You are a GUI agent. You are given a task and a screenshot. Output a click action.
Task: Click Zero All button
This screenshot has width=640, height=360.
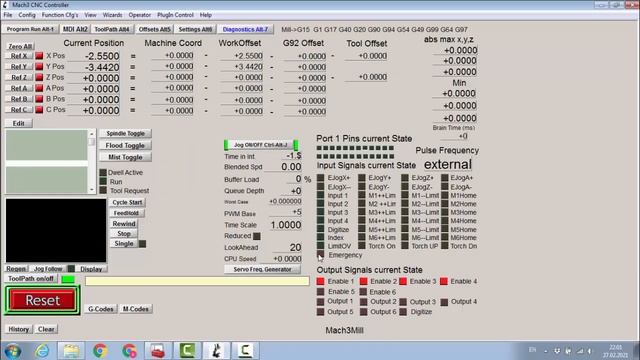point(20,46)
